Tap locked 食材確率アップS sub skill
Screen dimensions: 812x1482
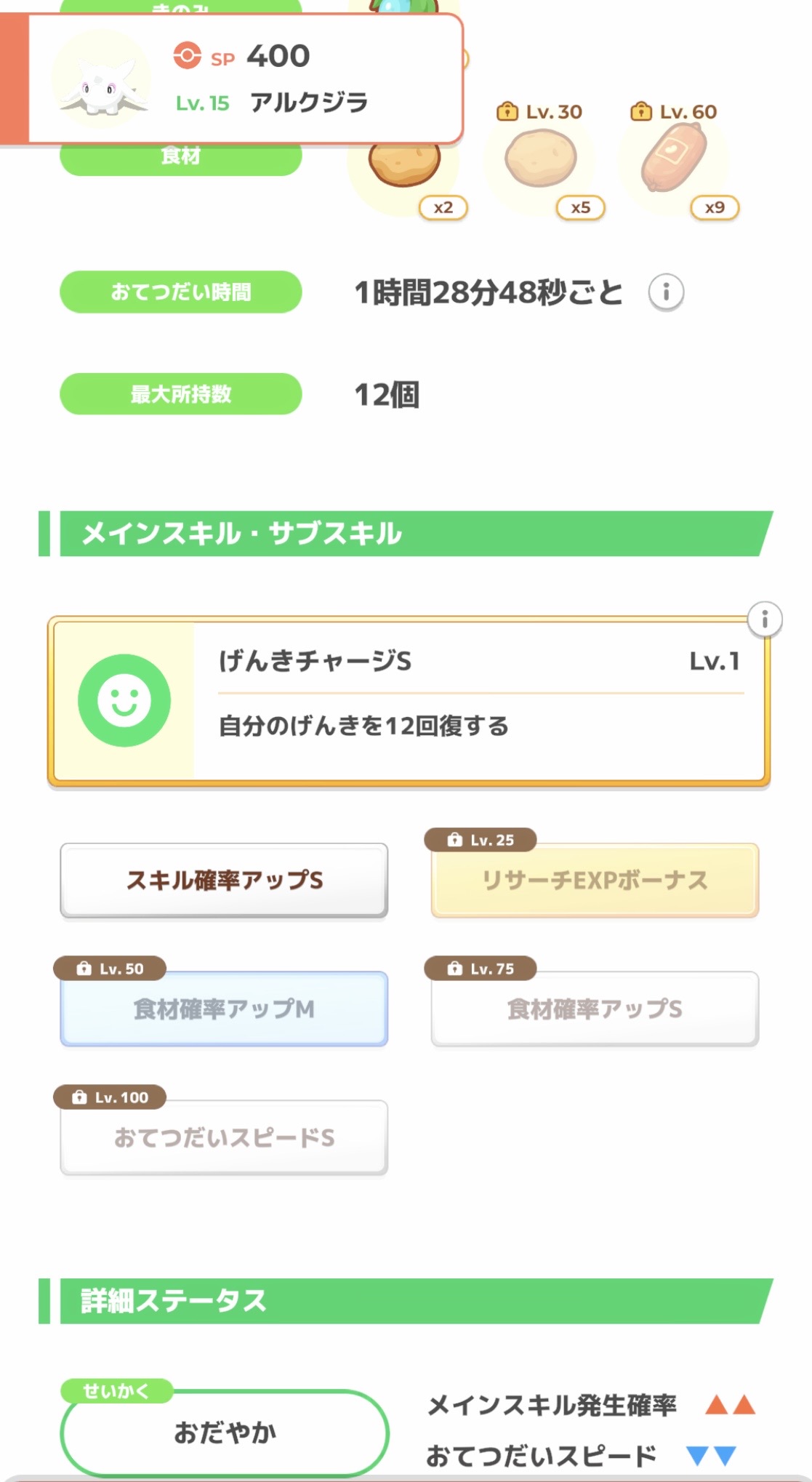click(x=595, y=1009)
